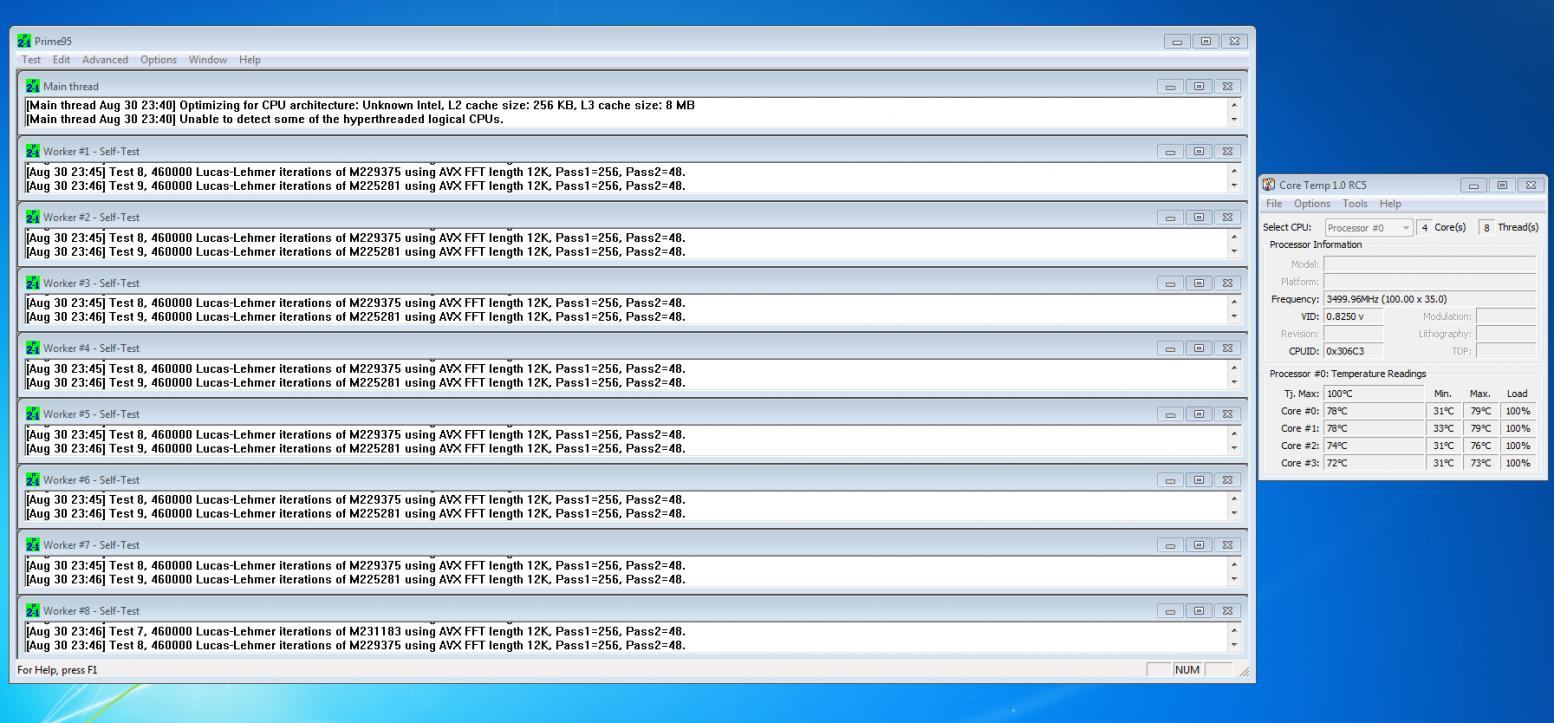This screenshot has height=723, width=1554.
Task: Click the Optimizing for CPU architecture log line
Action: pos(360,106)
